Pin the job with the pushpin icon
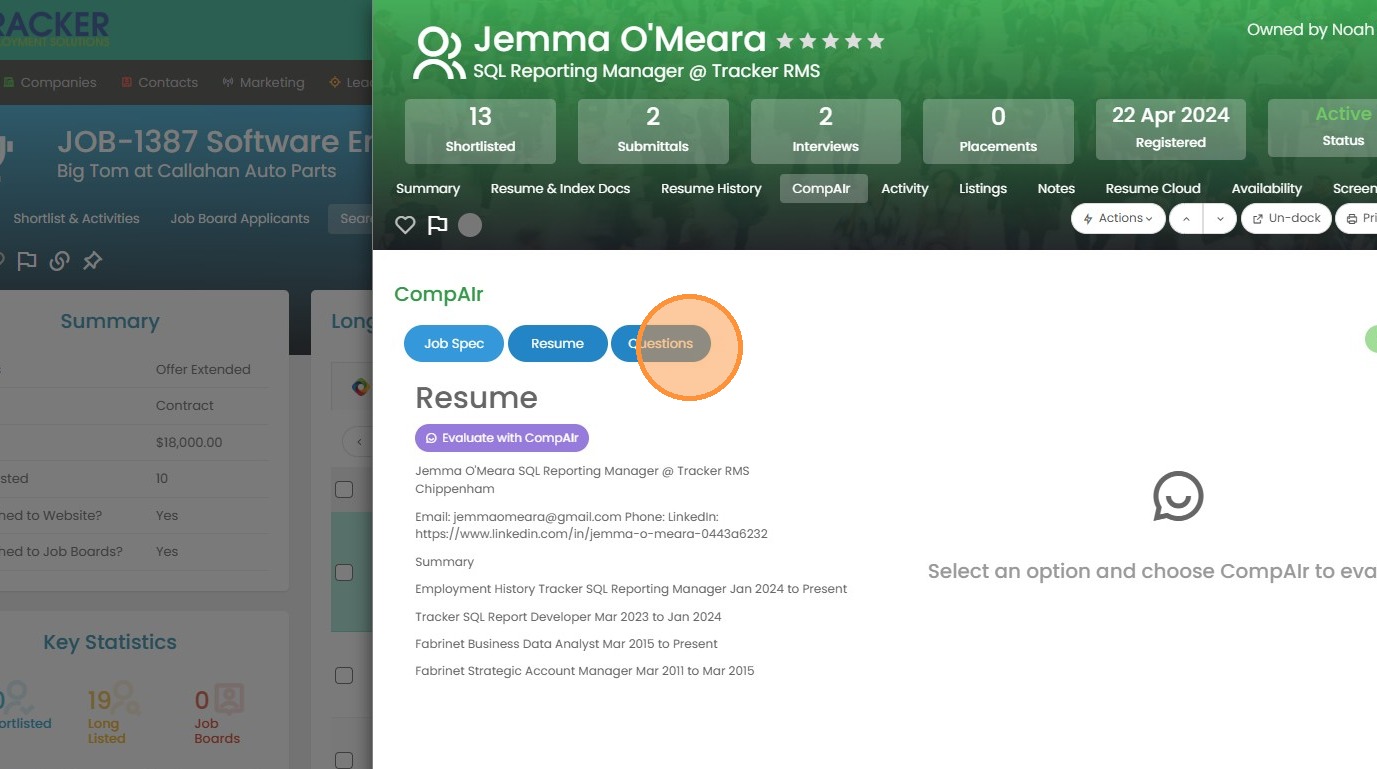This screenshot has width=1377, height=769. [93, 261]
